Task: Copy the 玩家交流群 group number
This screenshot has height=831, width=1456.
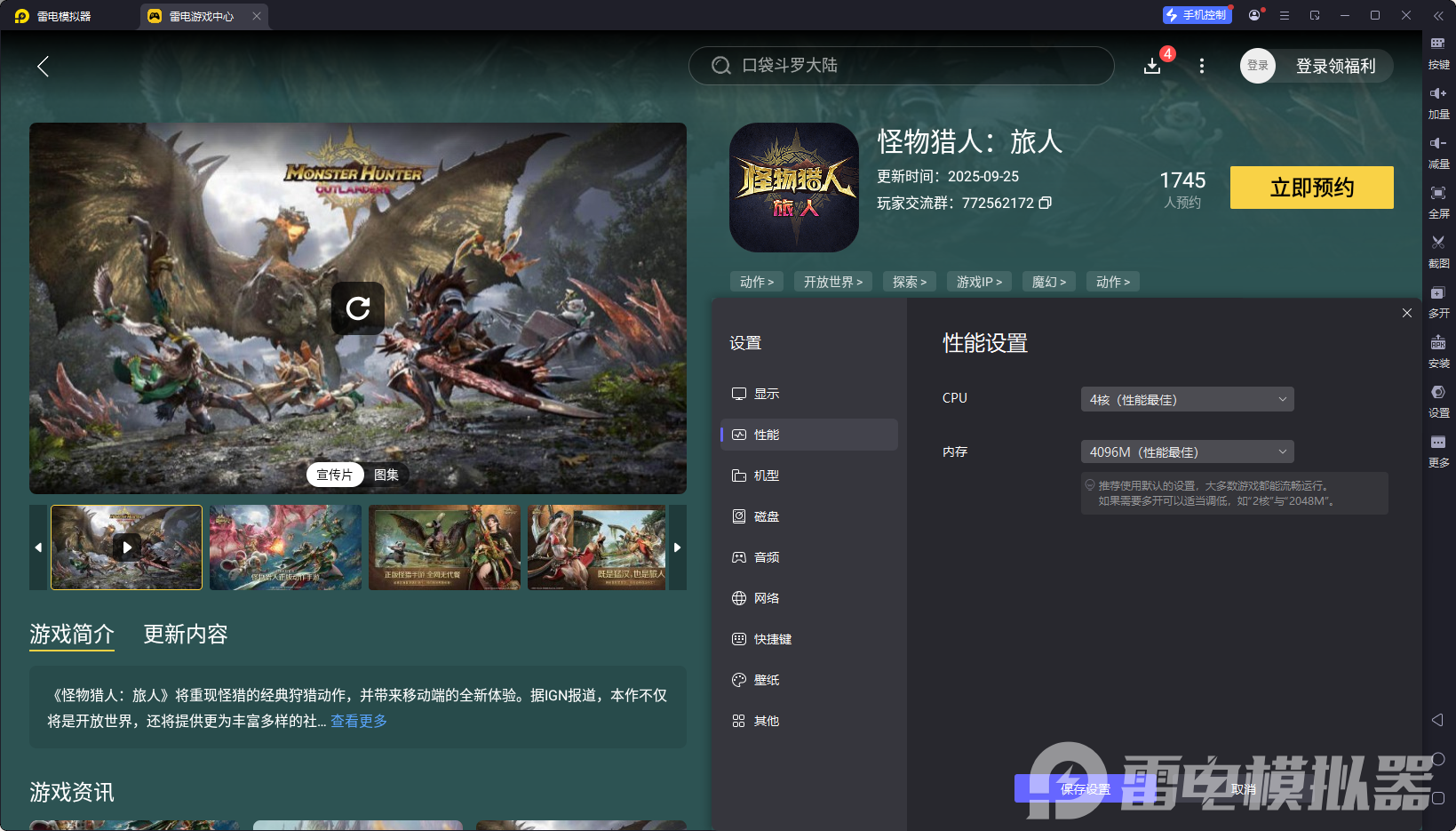Action: click(1045, 203)
